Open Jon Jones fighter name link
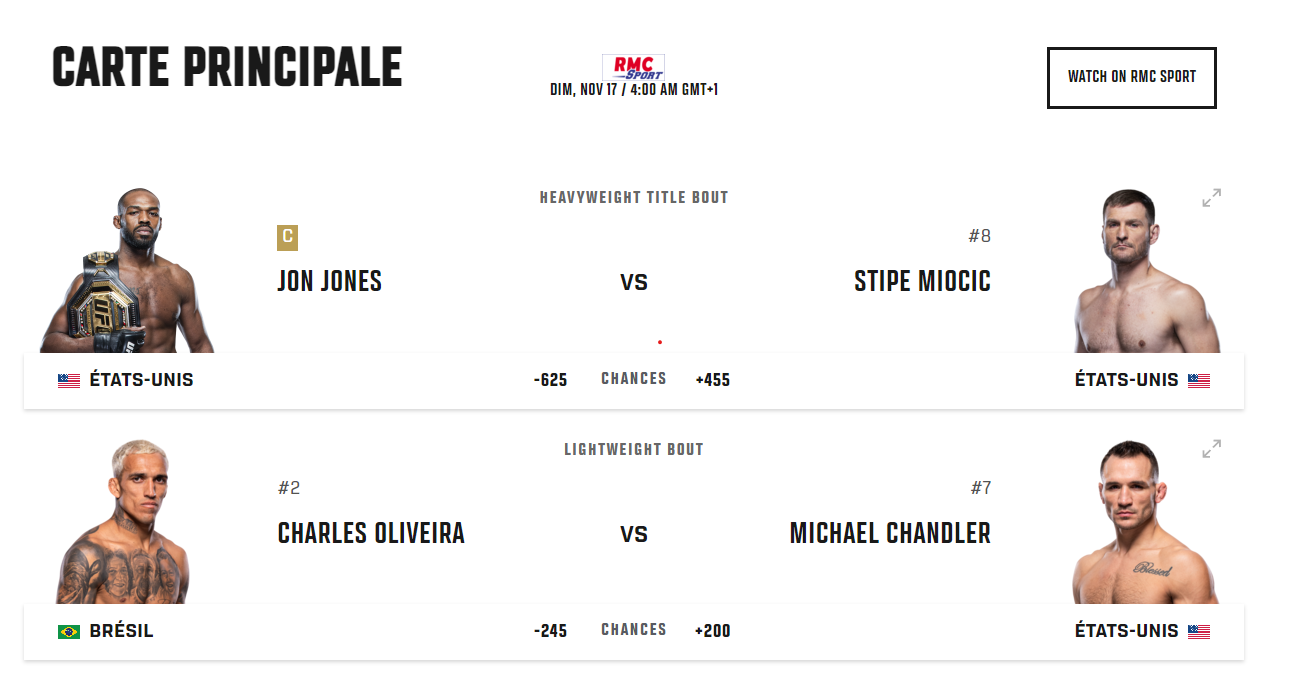1299x679 pixels. [x=329, y=282]
